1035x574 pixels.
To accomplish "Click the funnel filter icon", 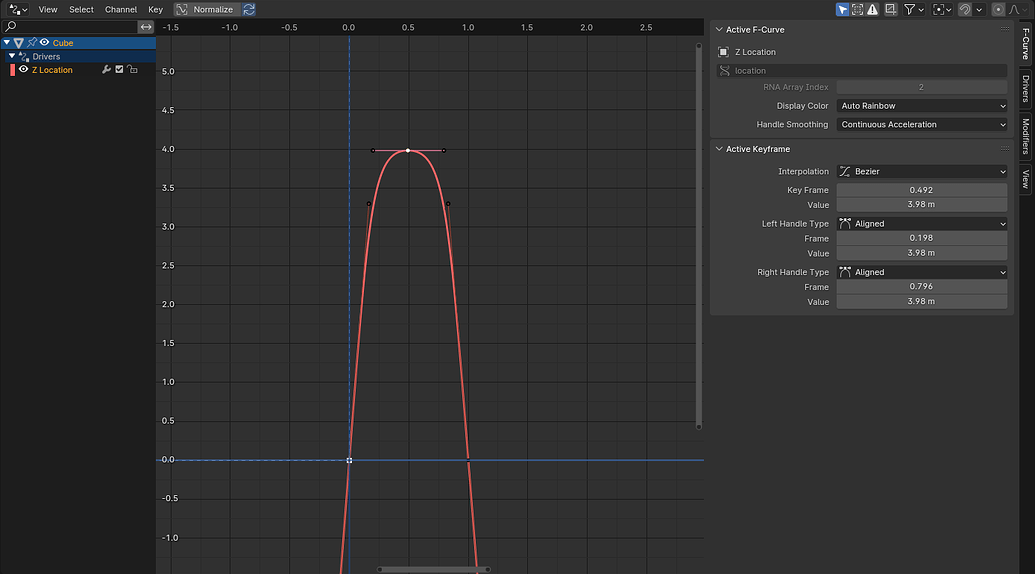I will coord(910,9).
